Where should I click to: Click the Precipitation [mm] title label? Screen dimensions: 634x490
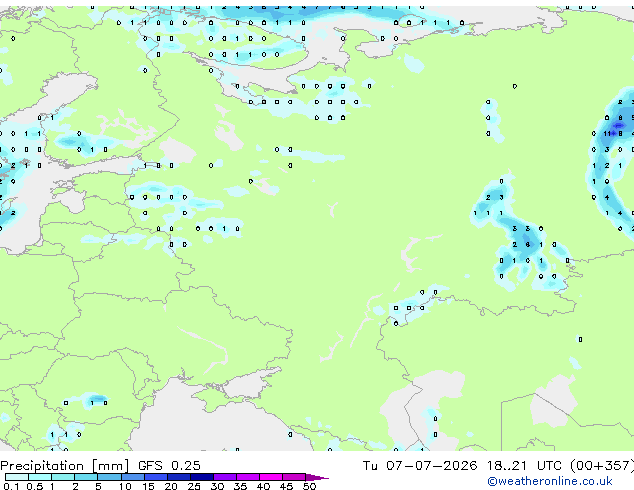click(x=65, y=465)
